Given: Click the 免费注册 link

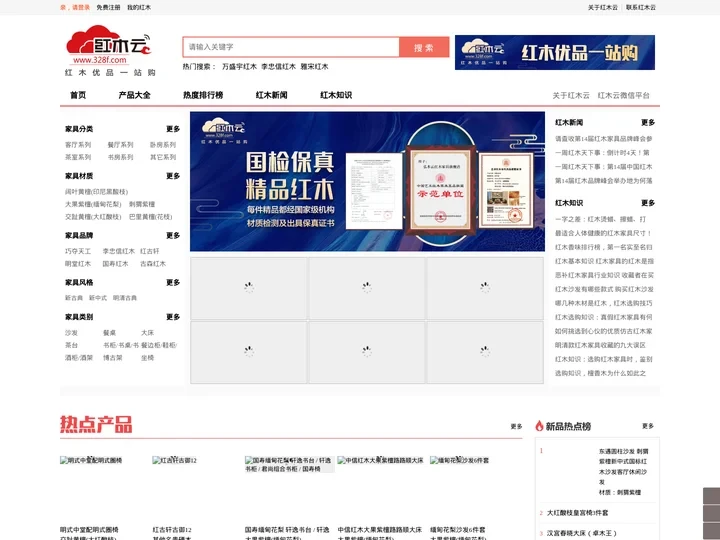Looking at the screenshot, I should pyautogui.click(x=108, y=7).
